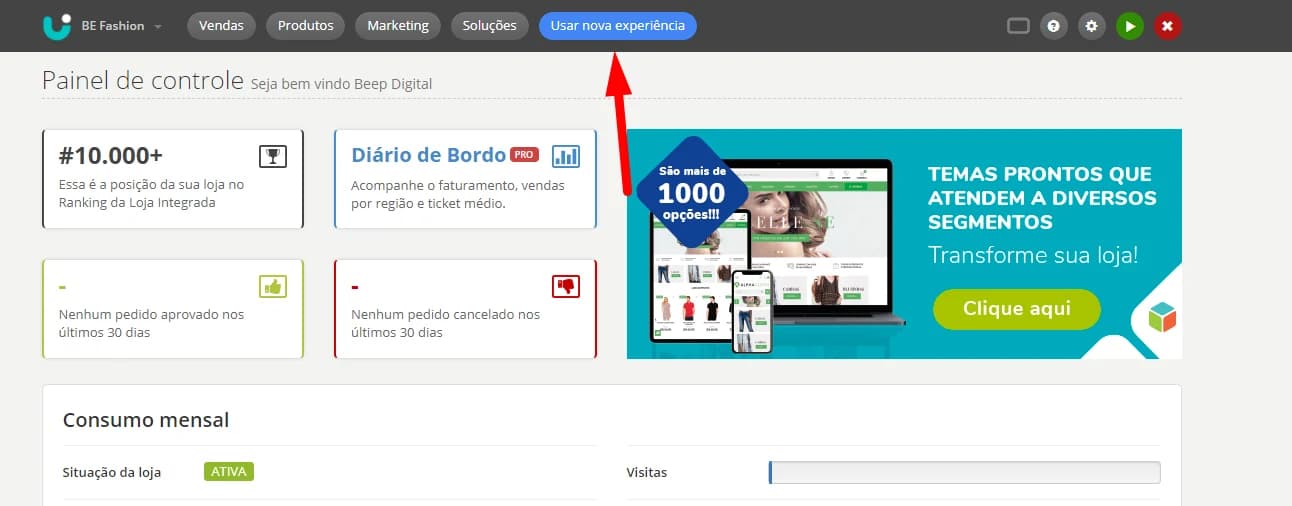Open the approved orders card
Image resolution: width=1292 pixels, height=506 pixels.
173,309
